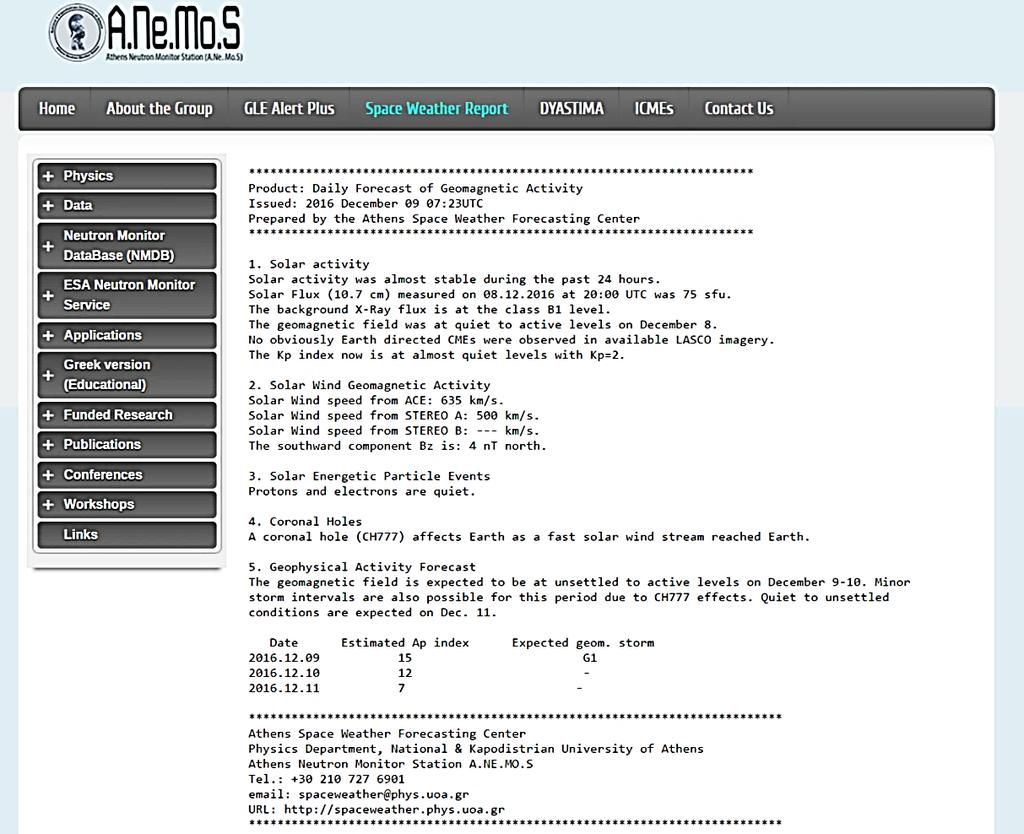Open the Links sidebar button
This screenshot has height=834, width=1024.
tap(127, 535)
